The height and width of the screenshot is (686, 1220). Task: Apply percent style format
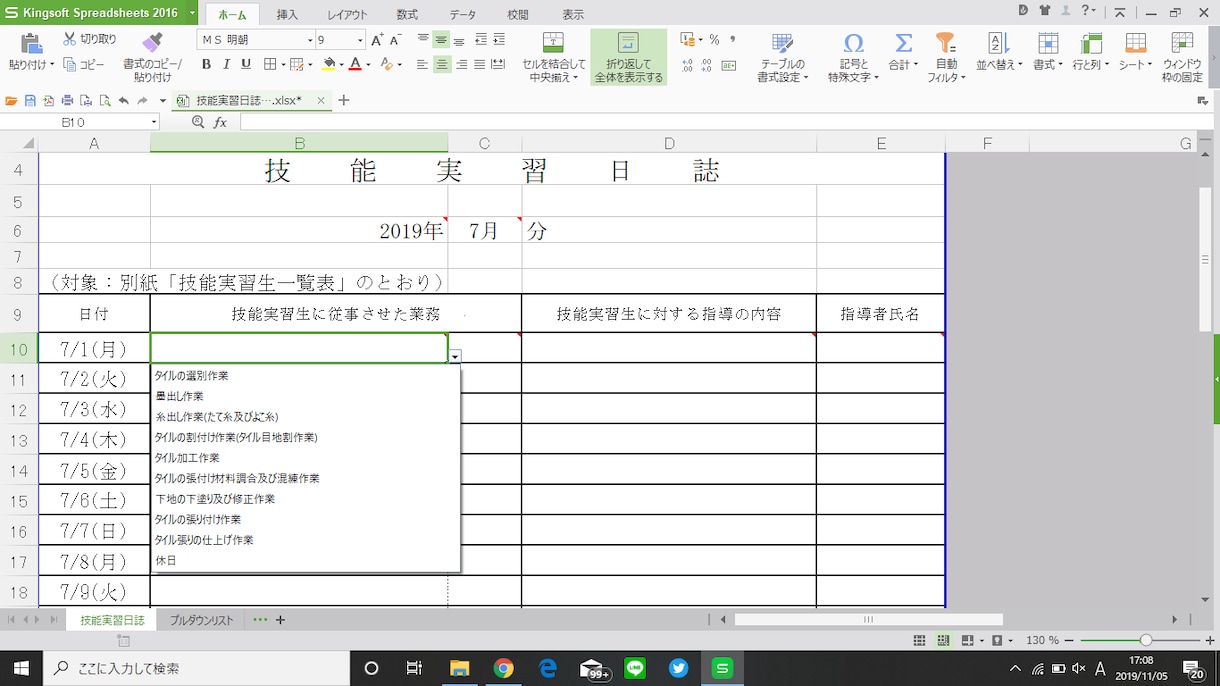pos(714,40)
